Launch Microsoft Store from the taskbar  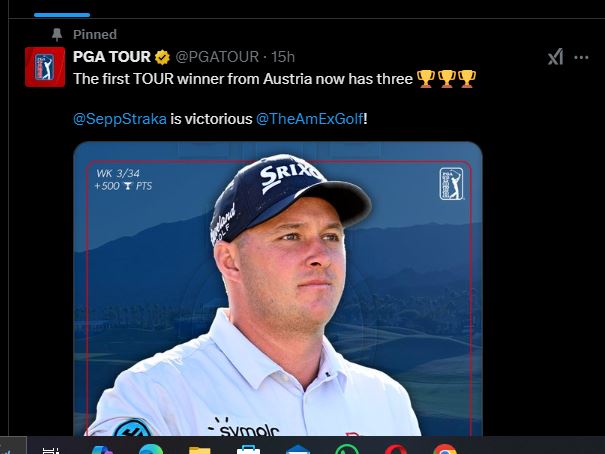click(248, 449)
